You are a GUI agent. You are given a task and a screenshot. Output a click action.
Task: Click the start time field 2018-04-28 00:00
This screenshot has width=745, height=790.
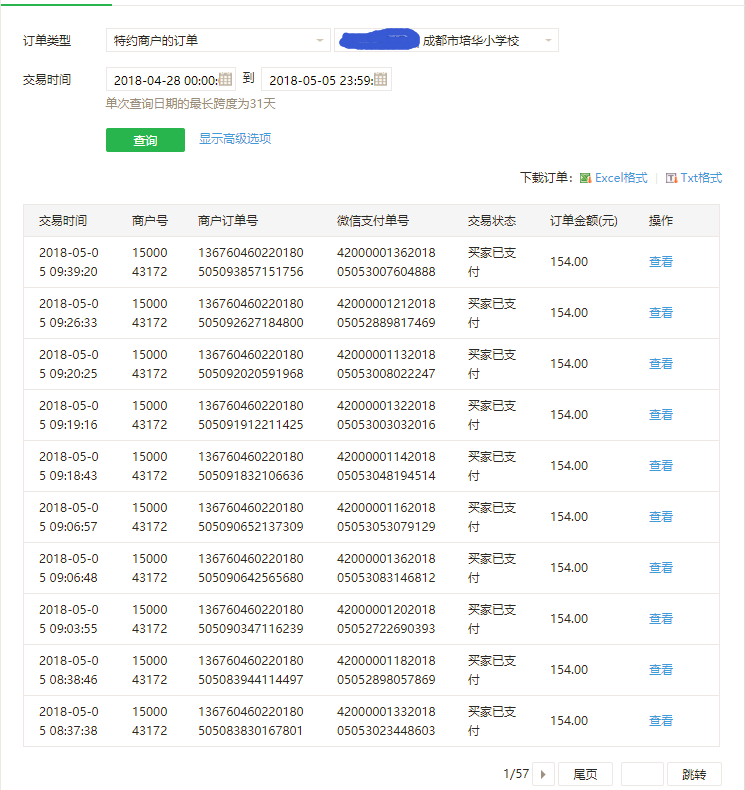tap(171, 80)
